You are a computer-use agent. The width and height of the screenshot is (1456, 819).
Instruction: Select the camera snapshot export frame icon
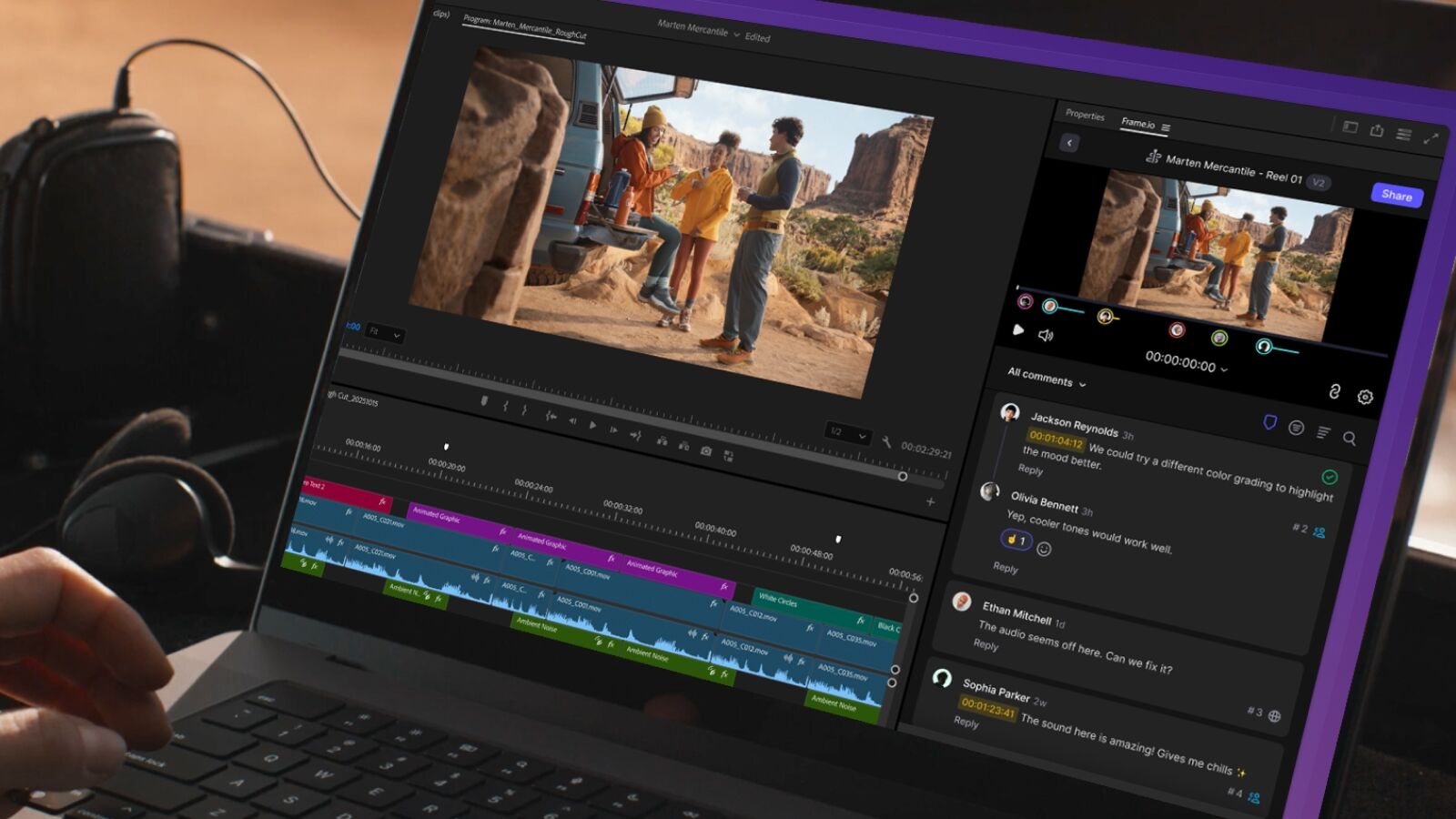tap(707, 450)
